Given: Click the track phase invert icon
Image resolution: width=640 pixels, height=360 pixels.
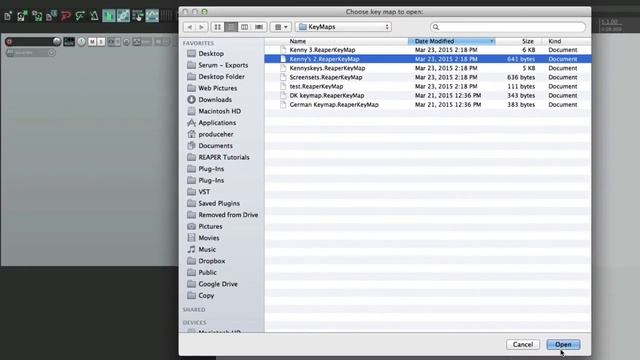Looking at the screenshot, I should click(127, 42).
